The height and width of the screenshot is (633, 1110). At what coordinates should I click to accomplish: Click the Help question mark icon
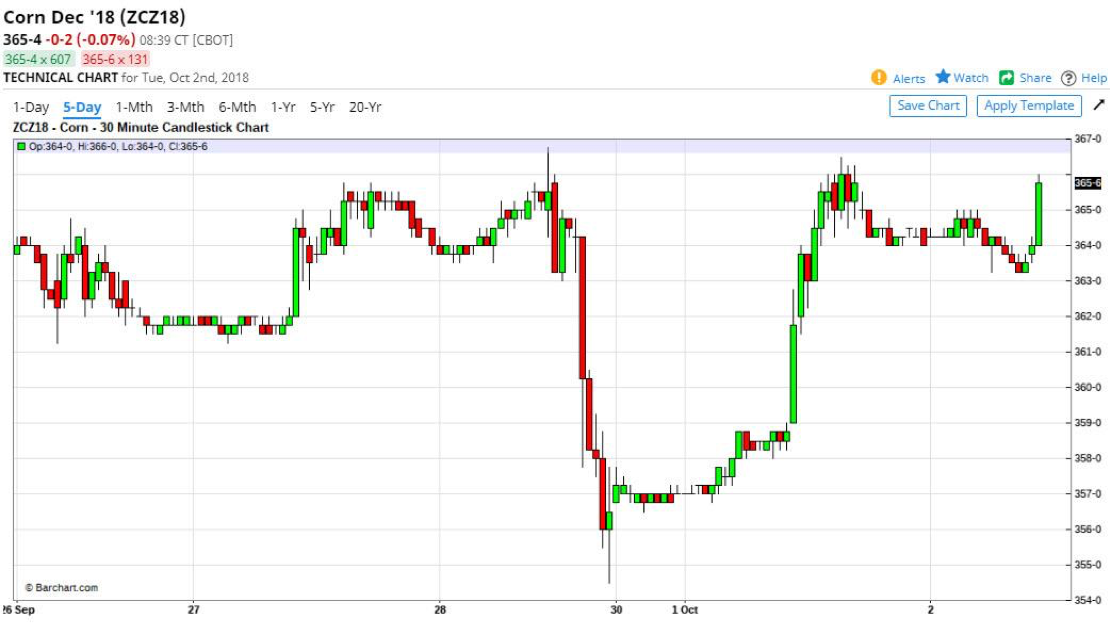[x=1068, y=78]
